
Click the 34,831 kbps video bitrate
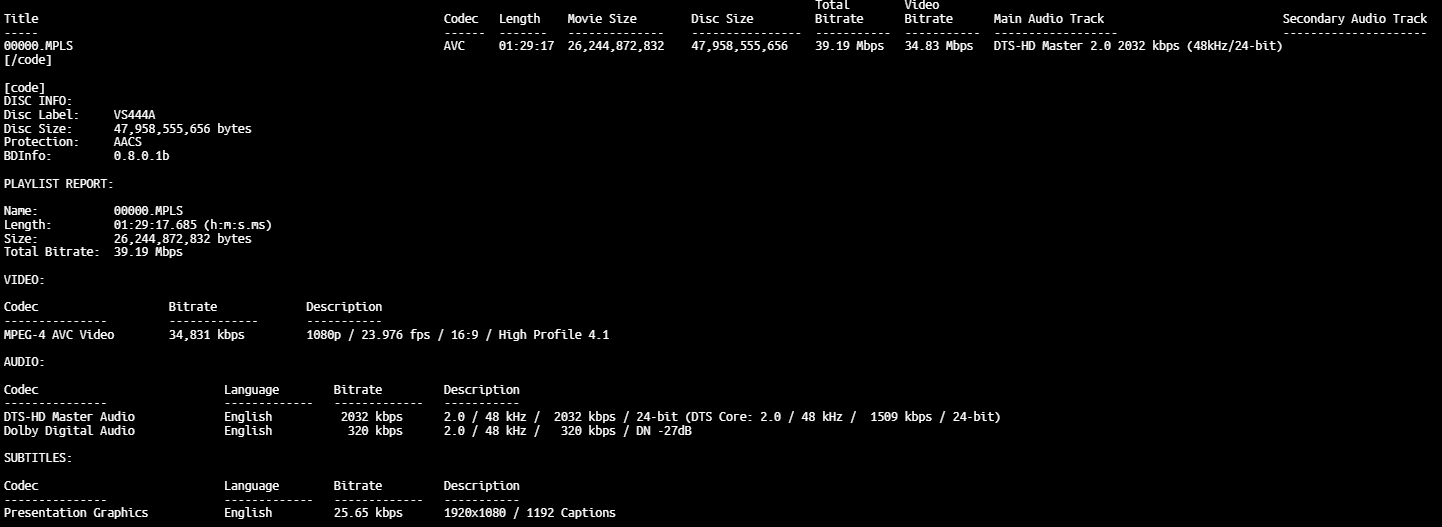206,335
